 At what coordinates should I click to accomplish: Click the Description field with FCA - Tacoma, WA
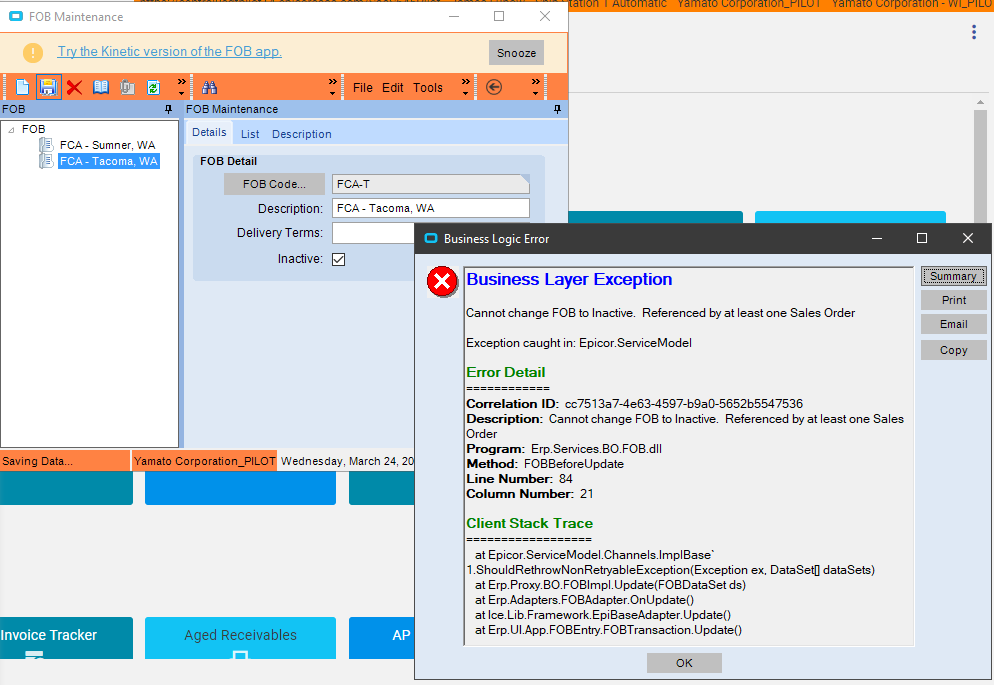(430, 208)
